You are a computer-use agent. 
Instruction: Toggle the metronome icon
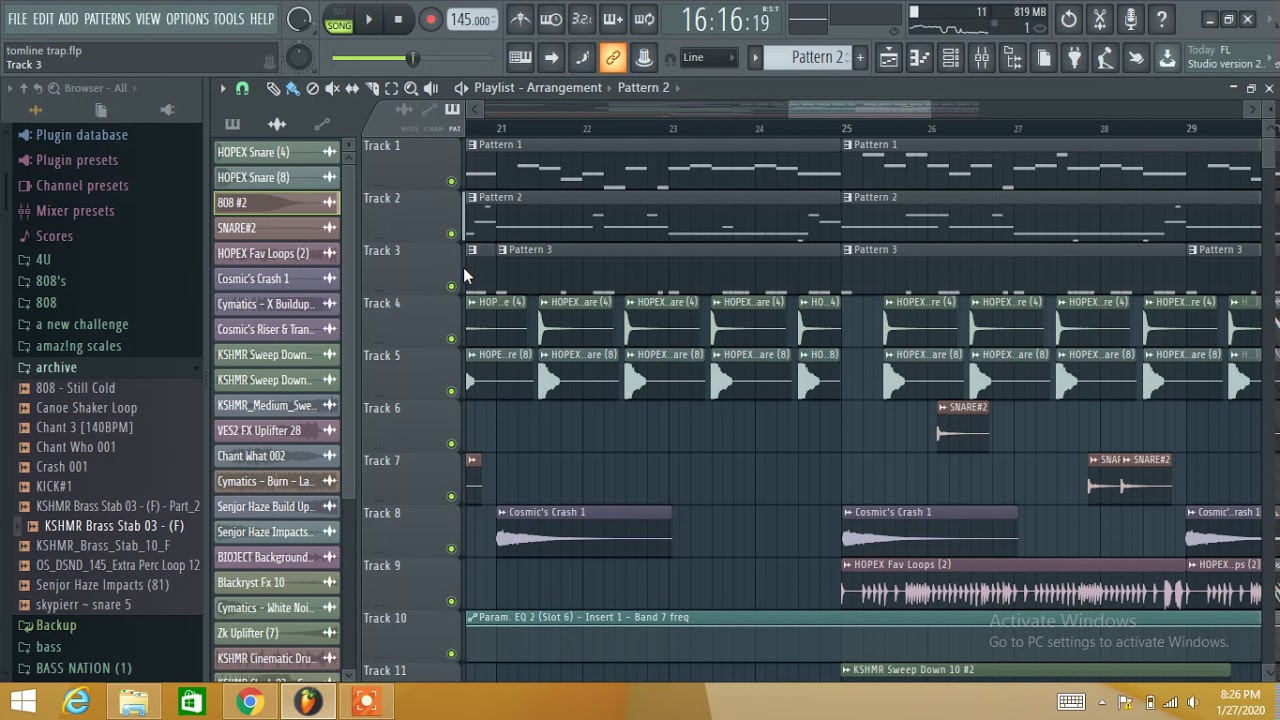(x=520, y=19)
